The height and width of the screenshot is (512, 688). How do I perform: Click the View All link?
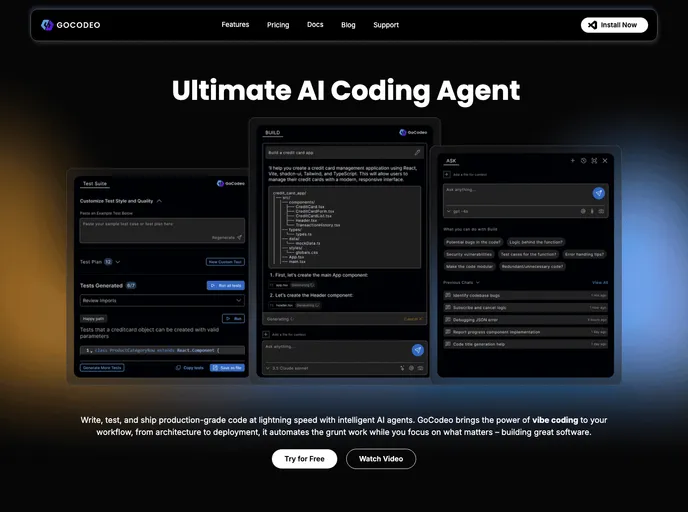(x=600, y=283)
